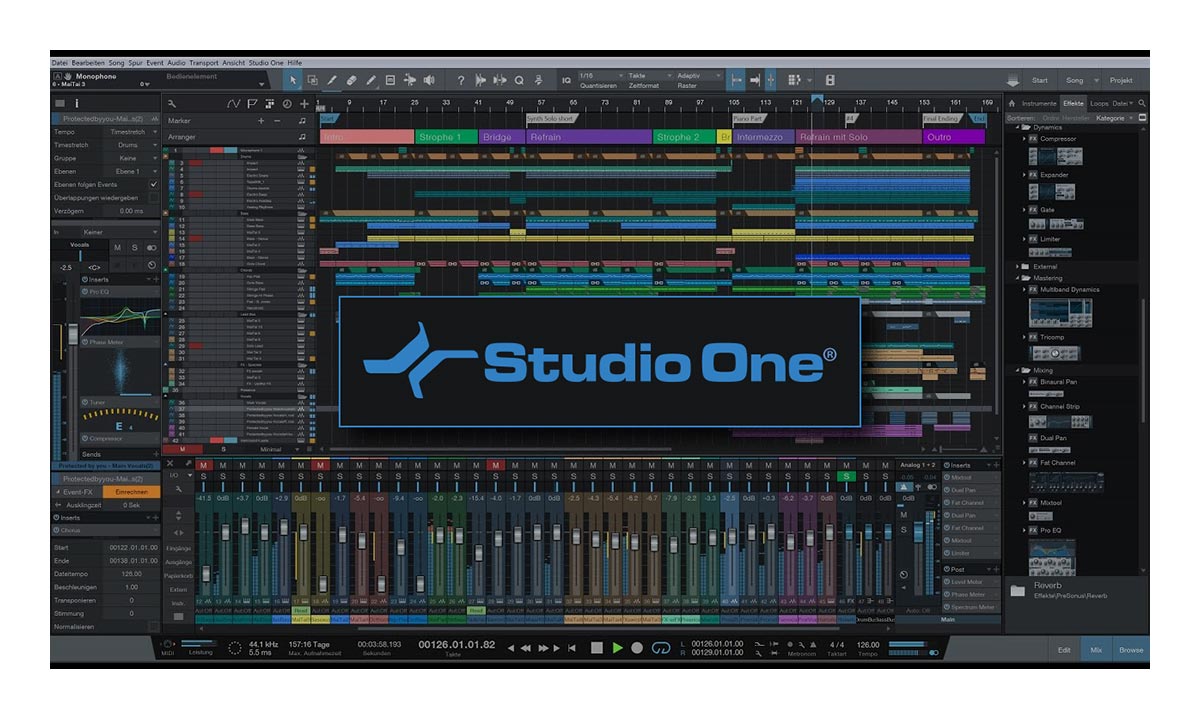The image size is (1200, 719).
Task: Click the IQ quantize icon
Action: (566, 80)
